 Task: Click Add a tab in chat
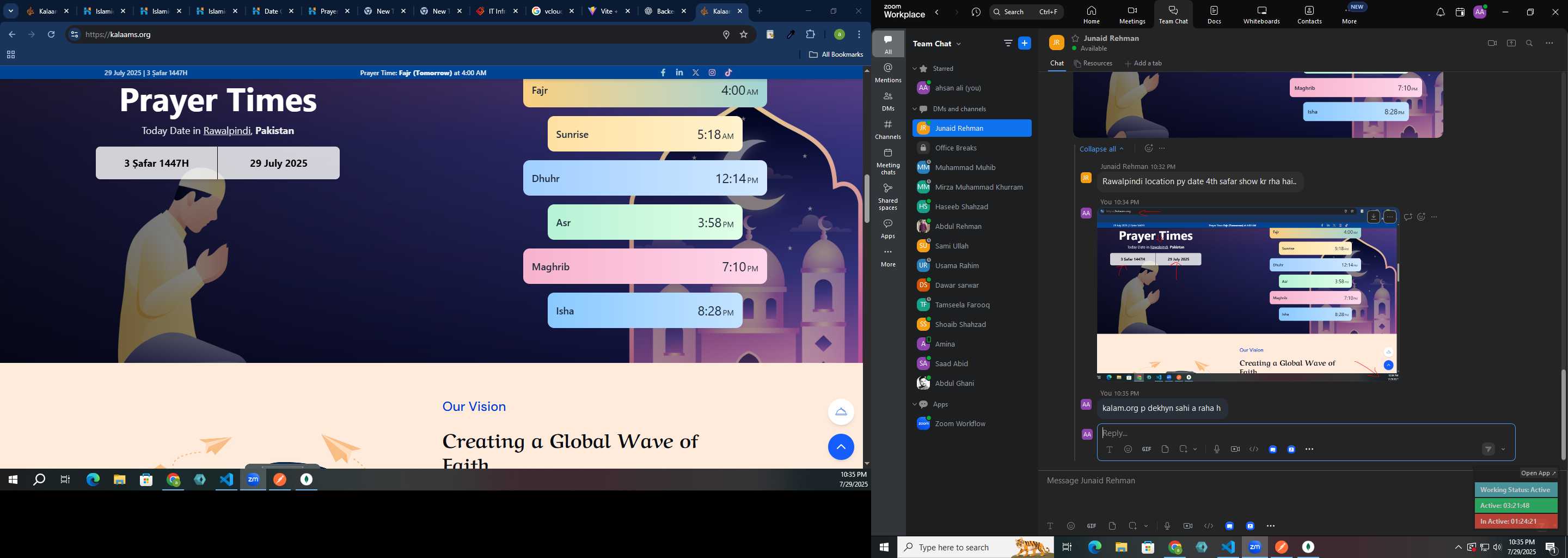[x=1143, y=63]
